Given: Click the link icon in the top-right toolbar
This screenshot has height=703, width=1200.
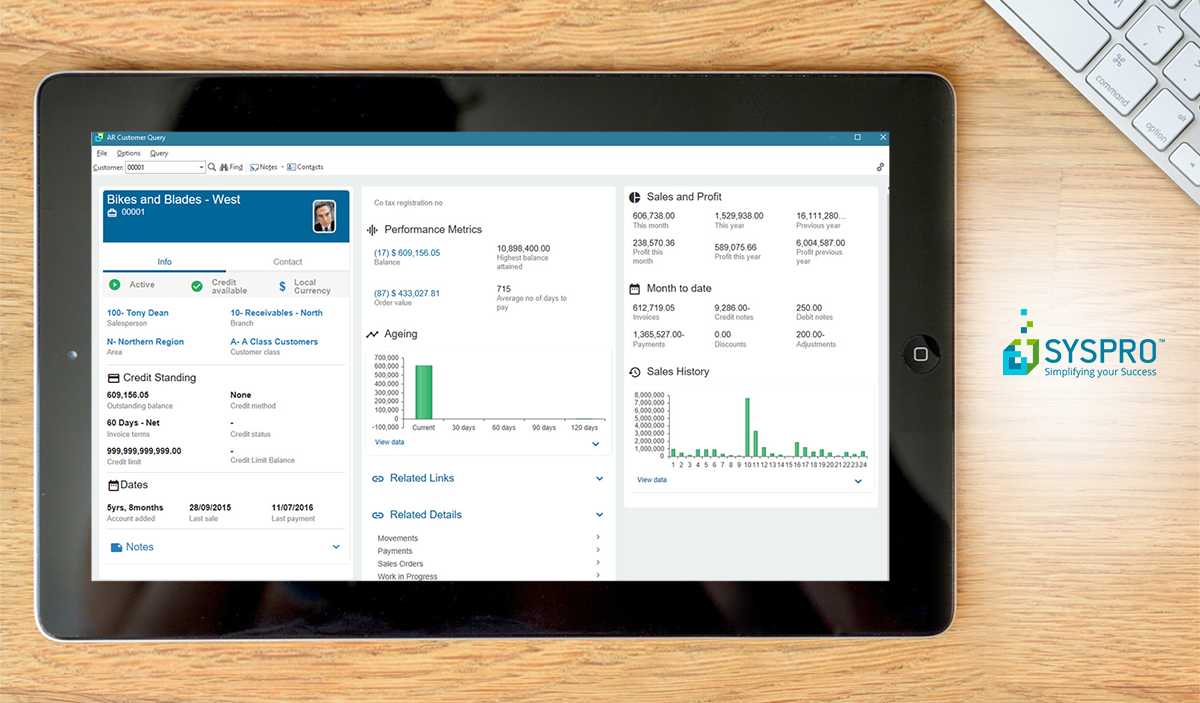Looking at the screenshot, I should pyautogui.click(x=880, y=167).
